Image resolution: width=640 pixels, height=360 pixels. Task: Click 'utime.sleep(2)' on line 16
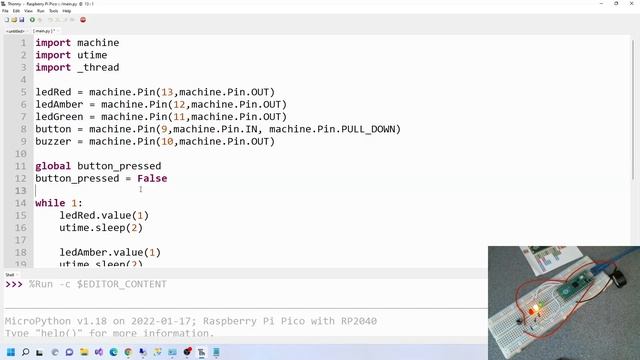[101, 228]
